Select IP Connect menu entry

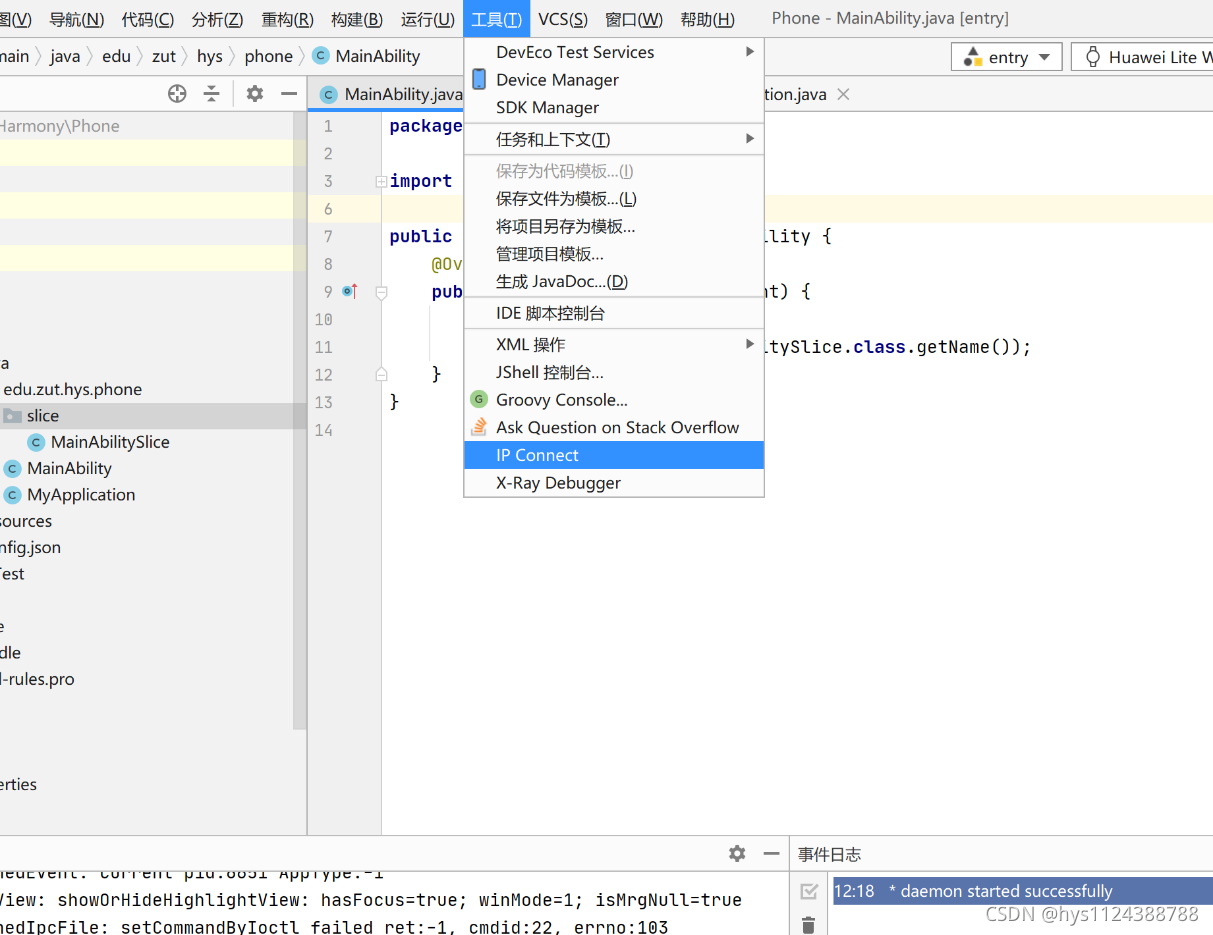(x=614, y=455)
